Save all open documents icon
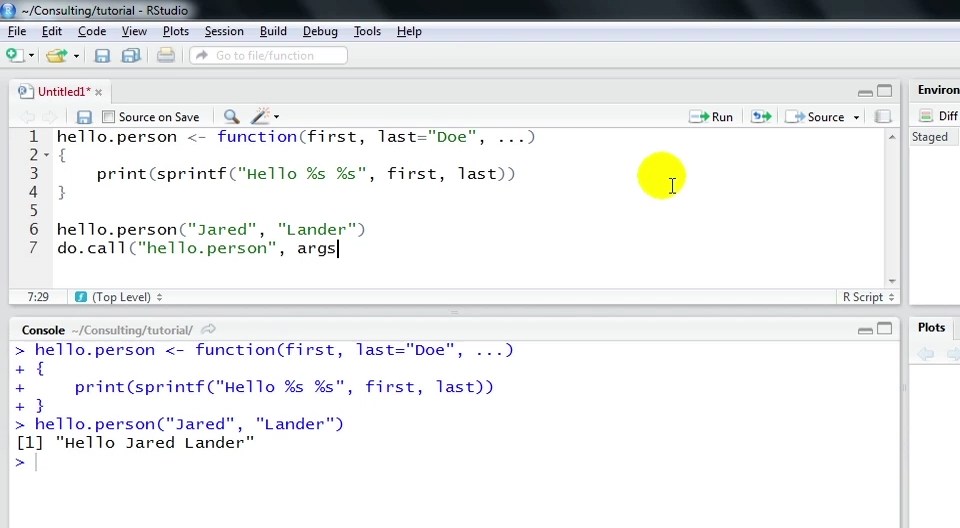The height and width of the screenshot is (528, 960). tap(131, 56)
